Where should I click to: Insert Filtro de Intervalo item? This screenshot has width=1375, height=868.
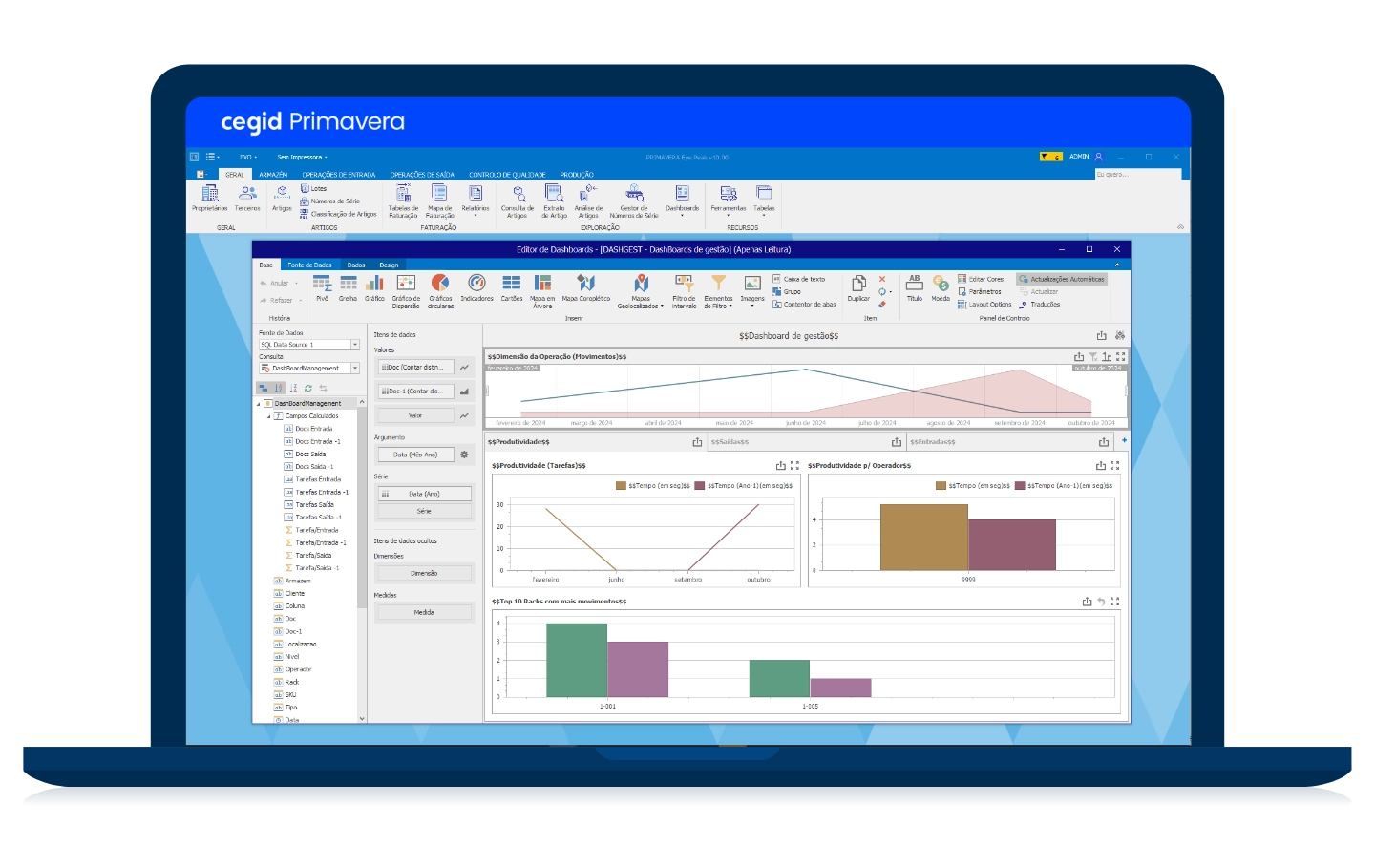point(684,291)
